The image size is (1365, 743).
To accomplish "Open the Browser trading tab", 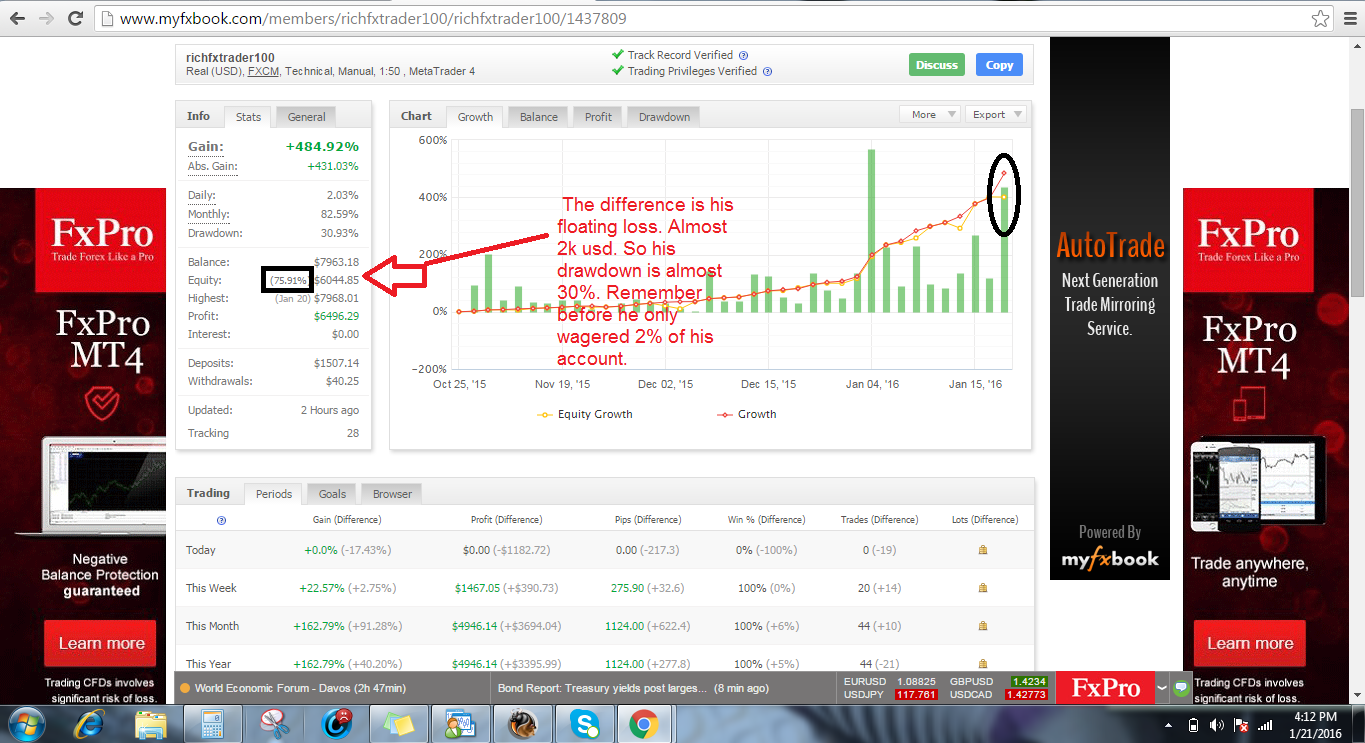I will 392,494.
